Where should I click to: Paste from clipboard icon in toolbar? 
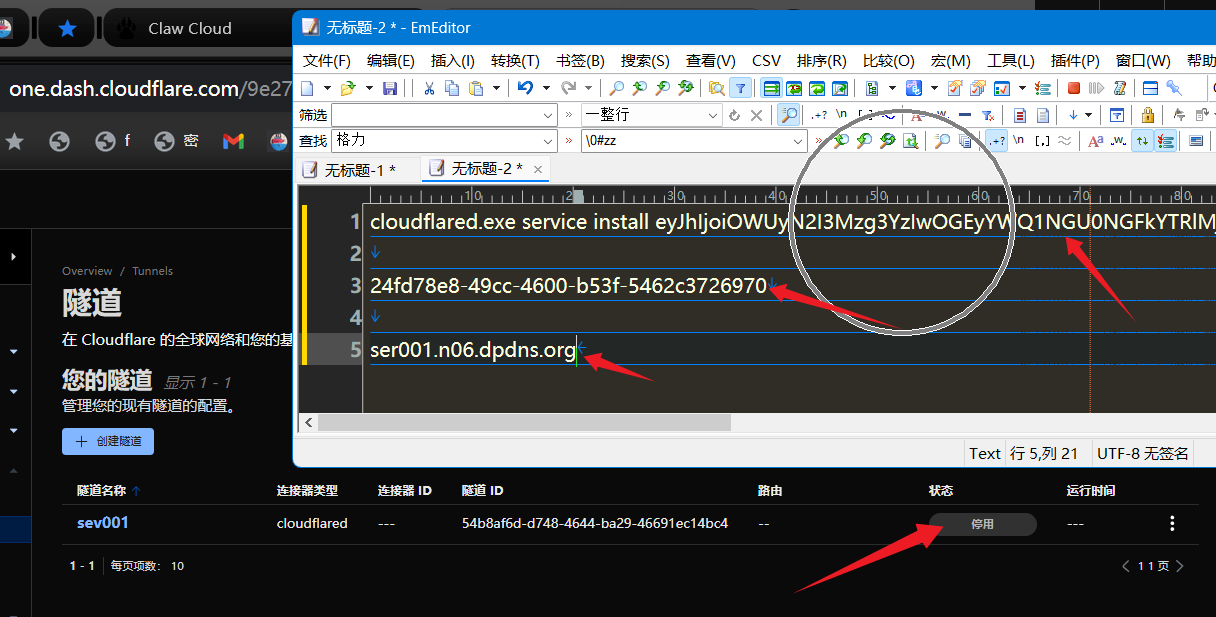476,88
